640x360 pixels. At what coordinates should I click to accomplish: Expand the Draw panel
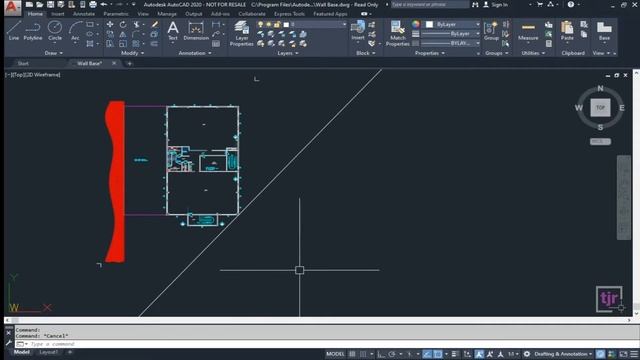click(x=53, y=53)
